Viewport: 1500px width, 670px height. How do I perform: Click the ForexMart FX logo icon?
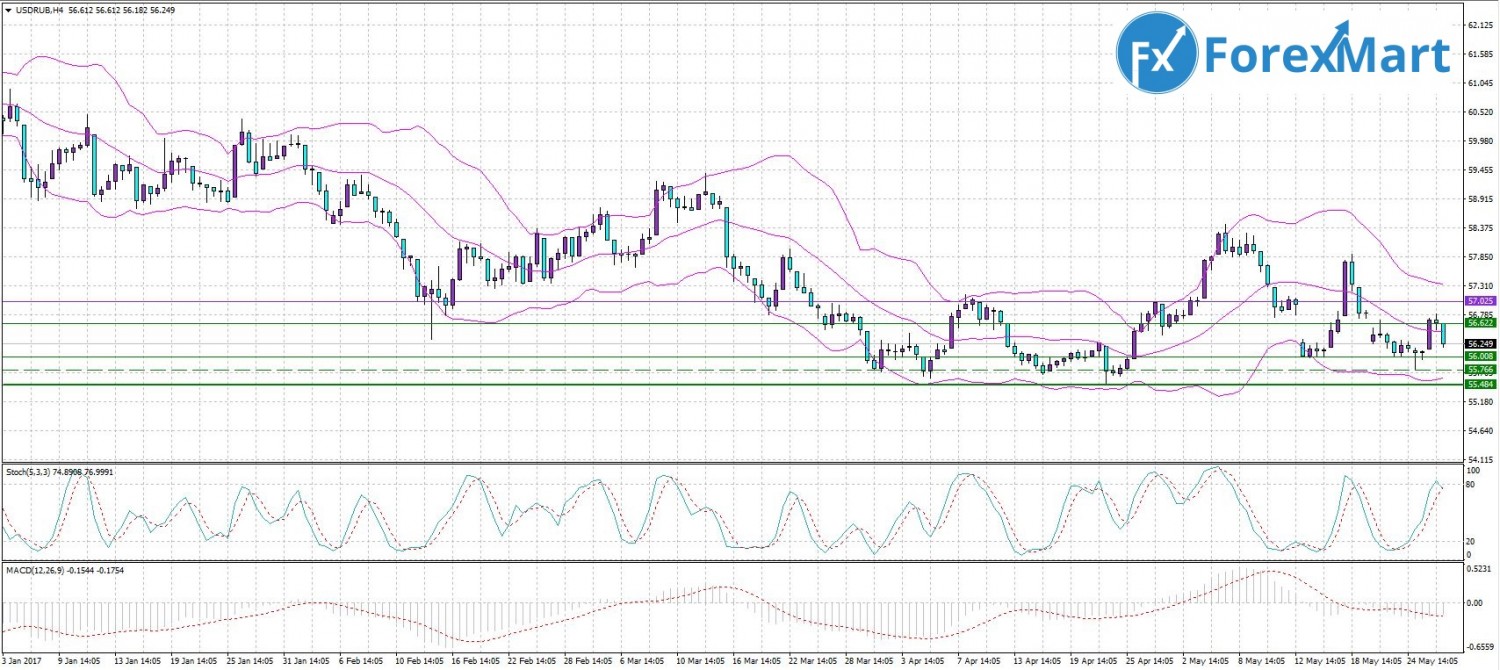point(1157,51)
